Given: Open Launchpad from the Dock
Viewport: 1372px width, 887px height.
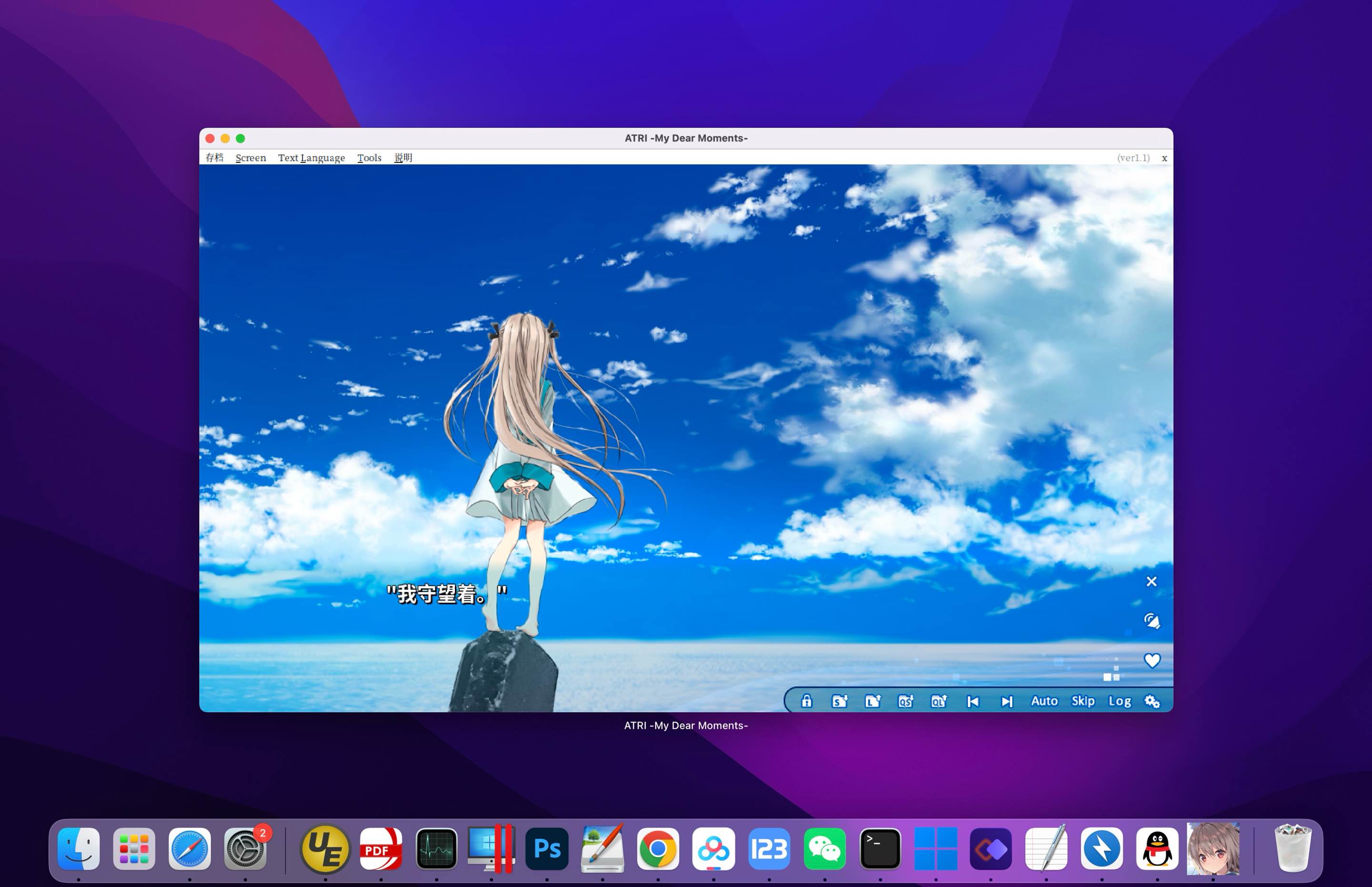Looking at the screenshot, I should point(134,848).
